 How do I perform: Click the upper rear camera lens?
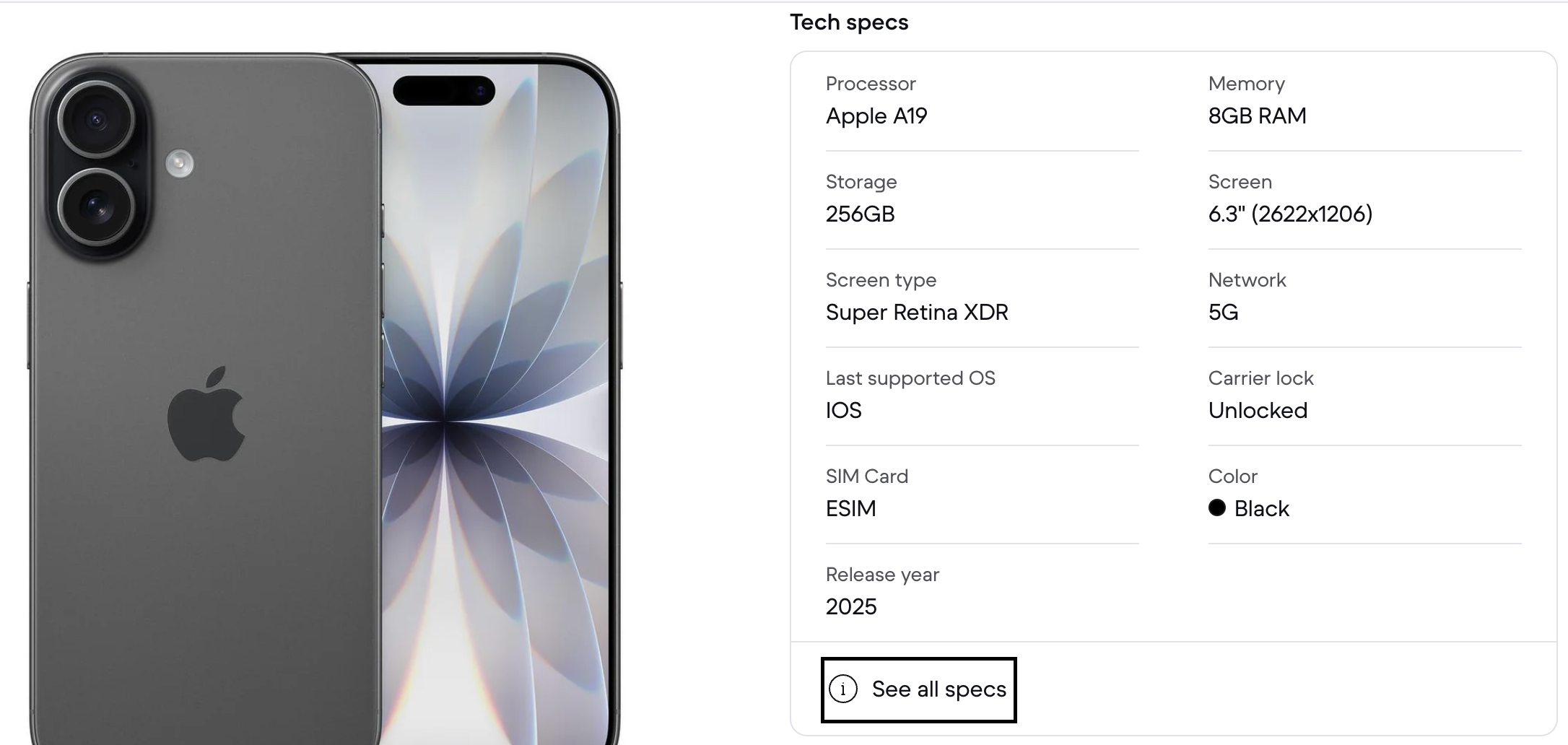[96, 120]
